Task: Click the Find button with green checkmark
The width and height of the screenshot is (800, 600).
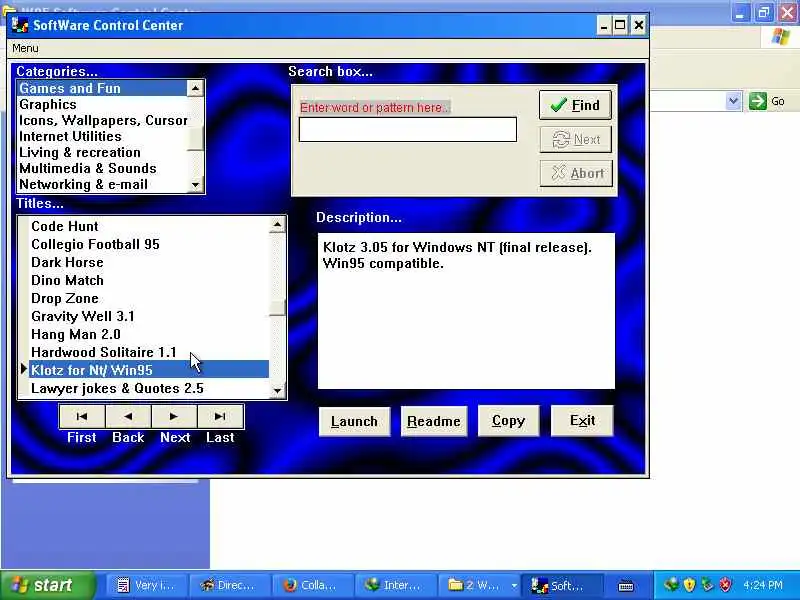Action: coord(575,105)
